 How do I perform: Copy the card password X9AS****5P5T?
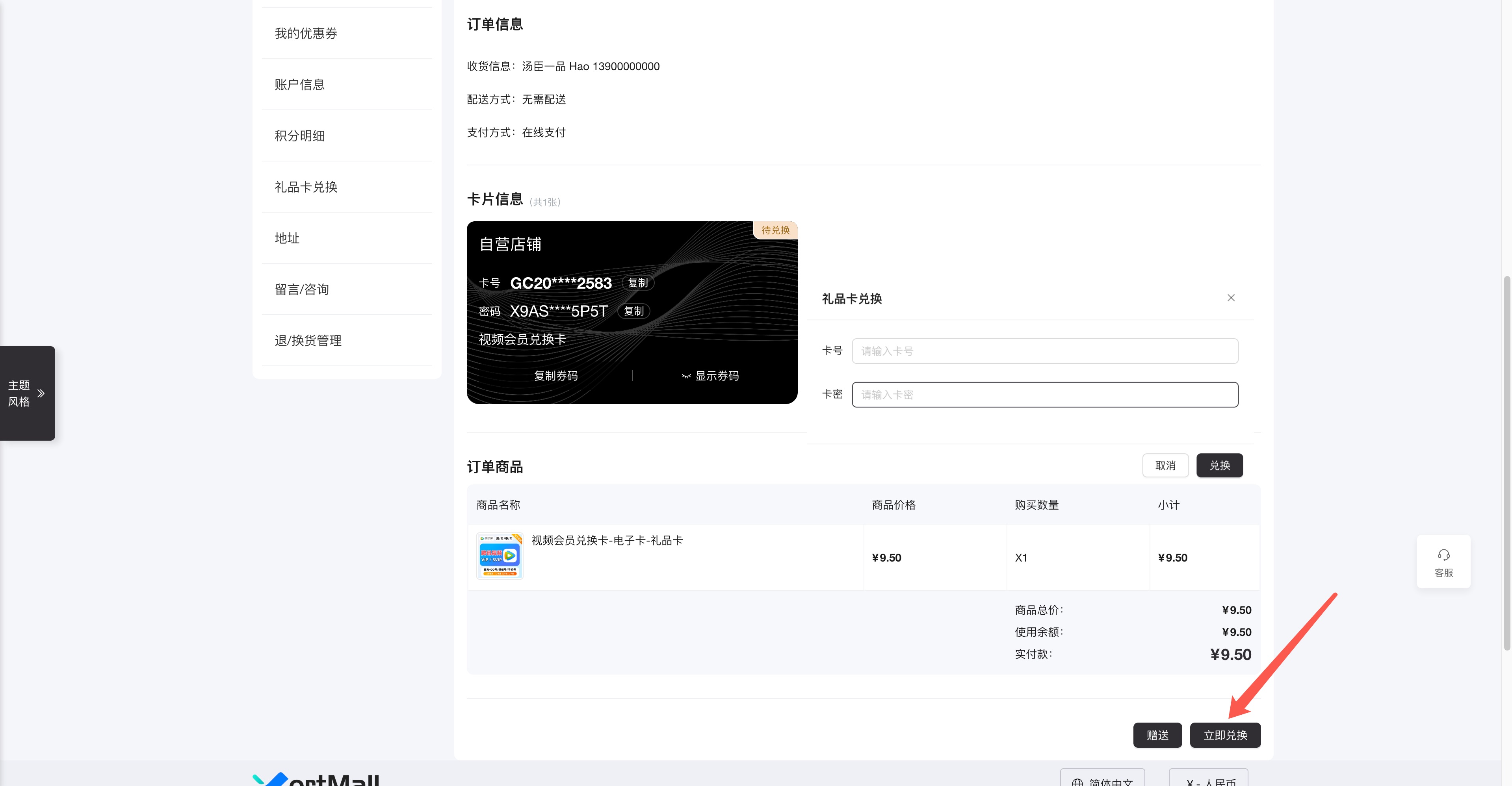coord(634,311)
